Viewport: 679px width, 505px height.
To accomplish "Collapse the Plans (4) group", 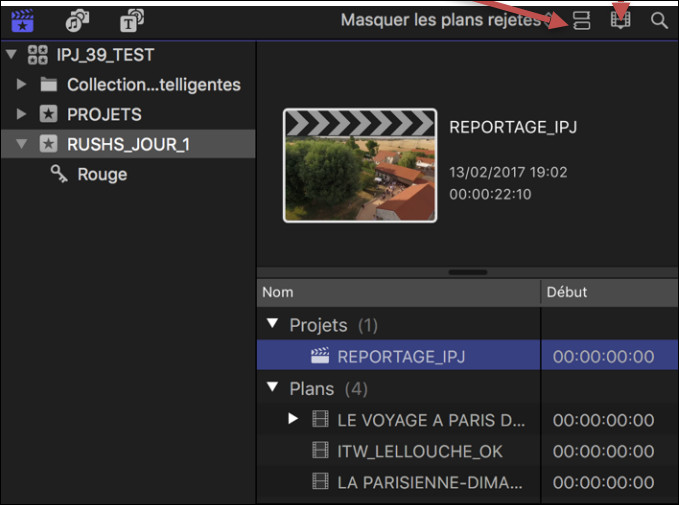I will pyautogui.click(x=272, y=386).
